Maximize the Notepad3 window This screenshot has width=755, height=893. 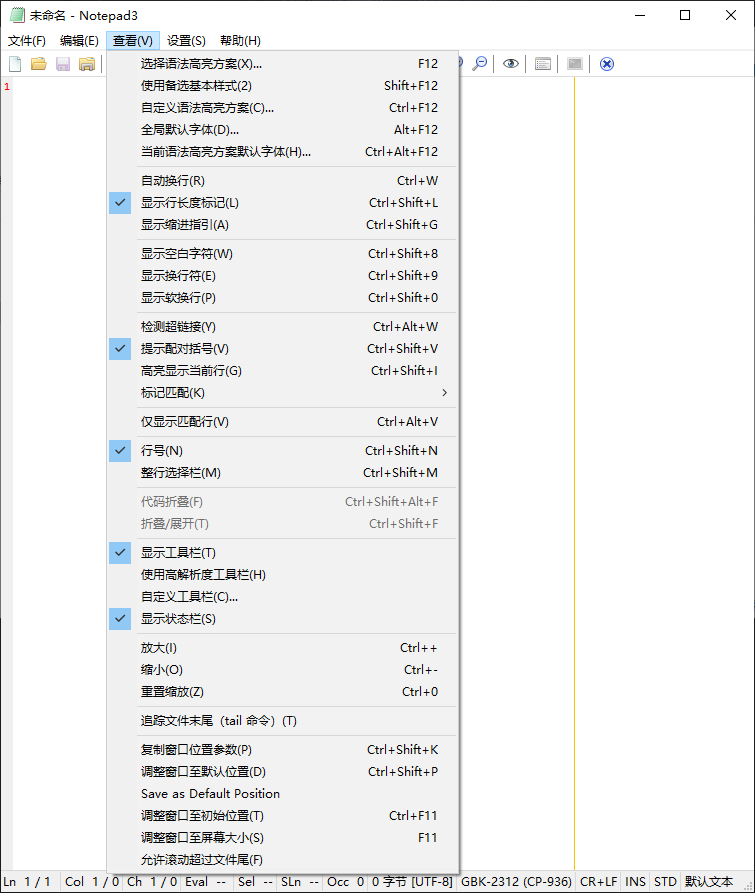pos(685,15)
